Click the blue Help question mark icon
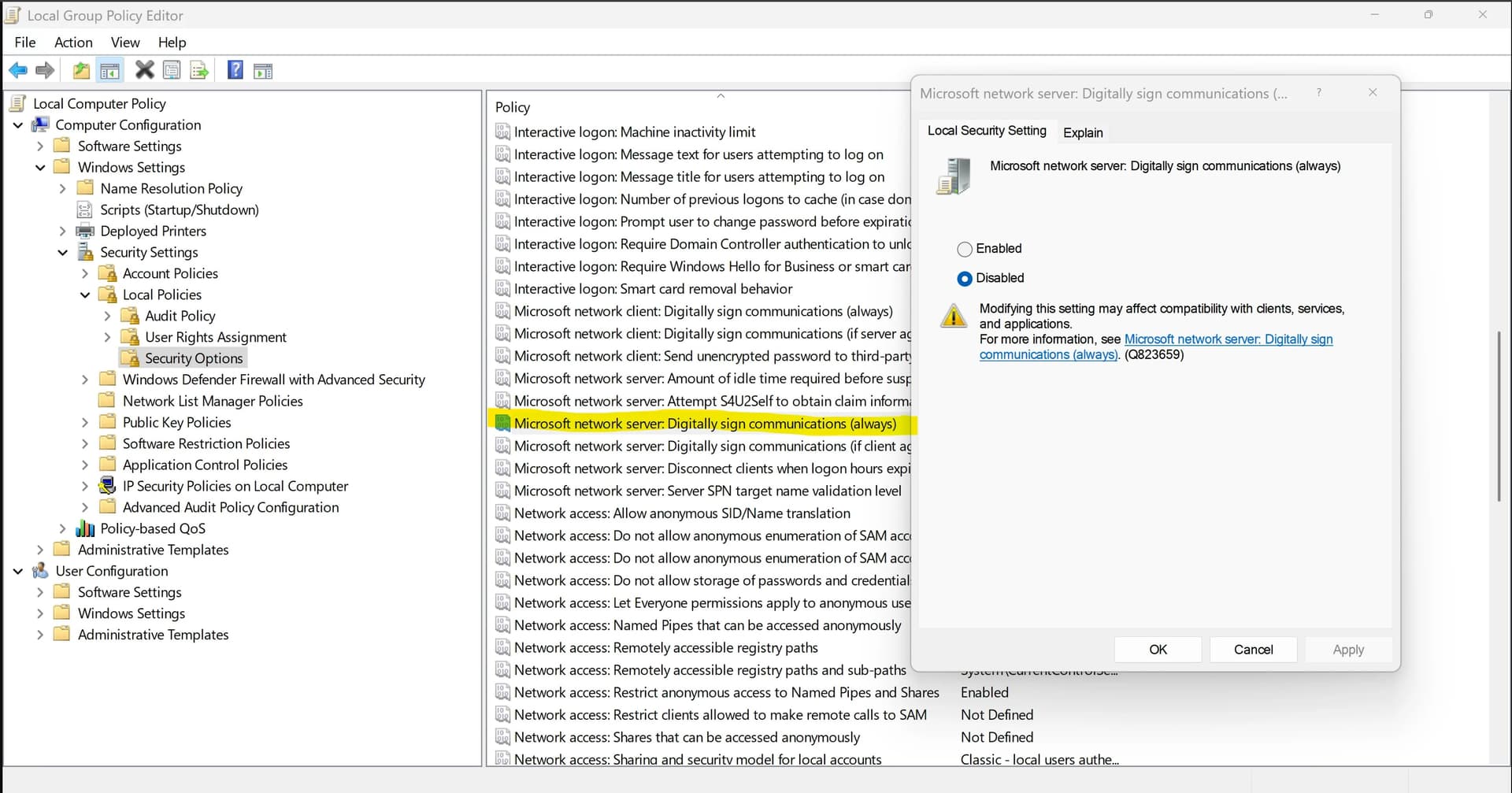1512x793 pixels. click(235, 71)
